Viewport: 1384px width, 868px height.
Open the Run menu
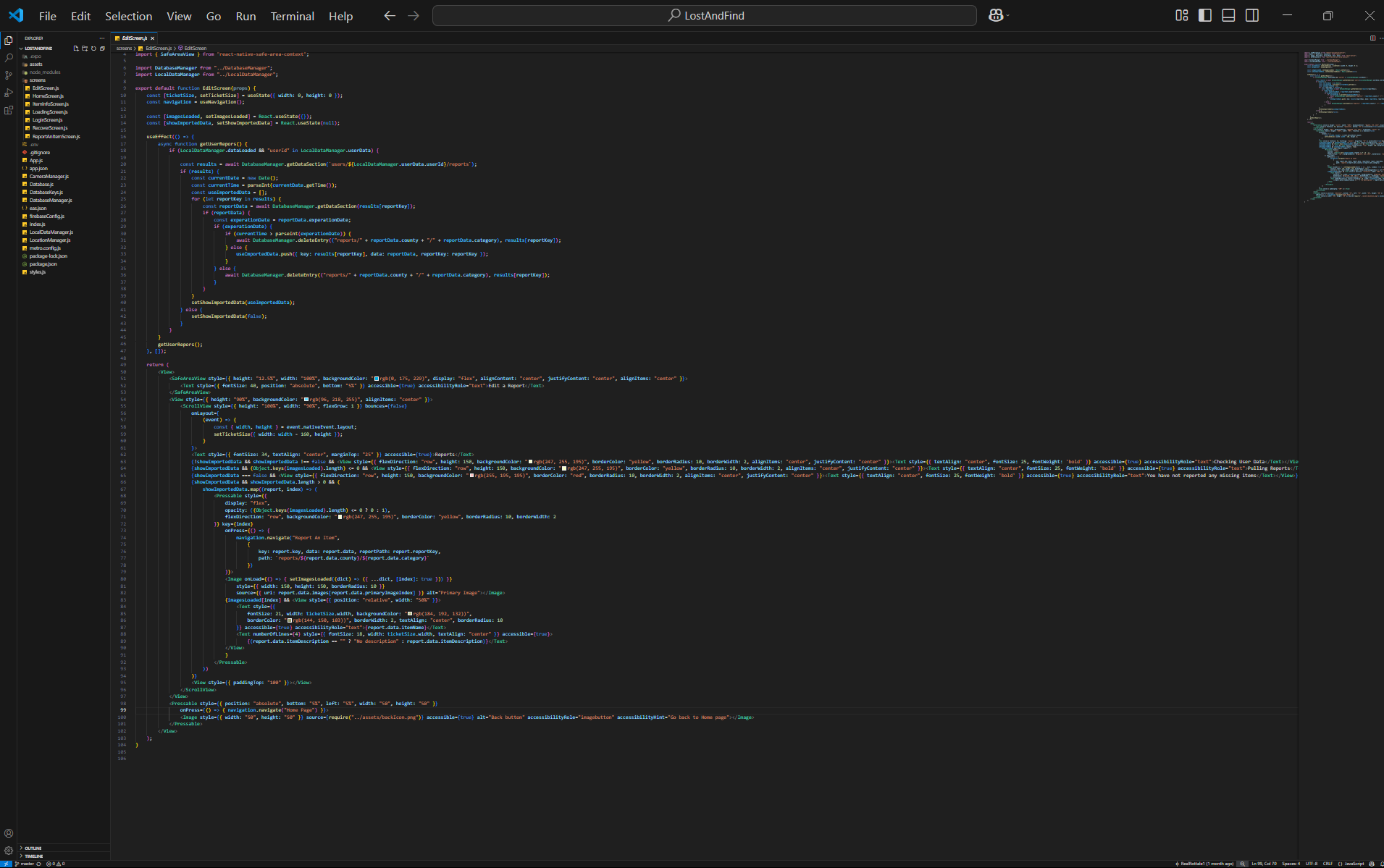coord(246,16)
